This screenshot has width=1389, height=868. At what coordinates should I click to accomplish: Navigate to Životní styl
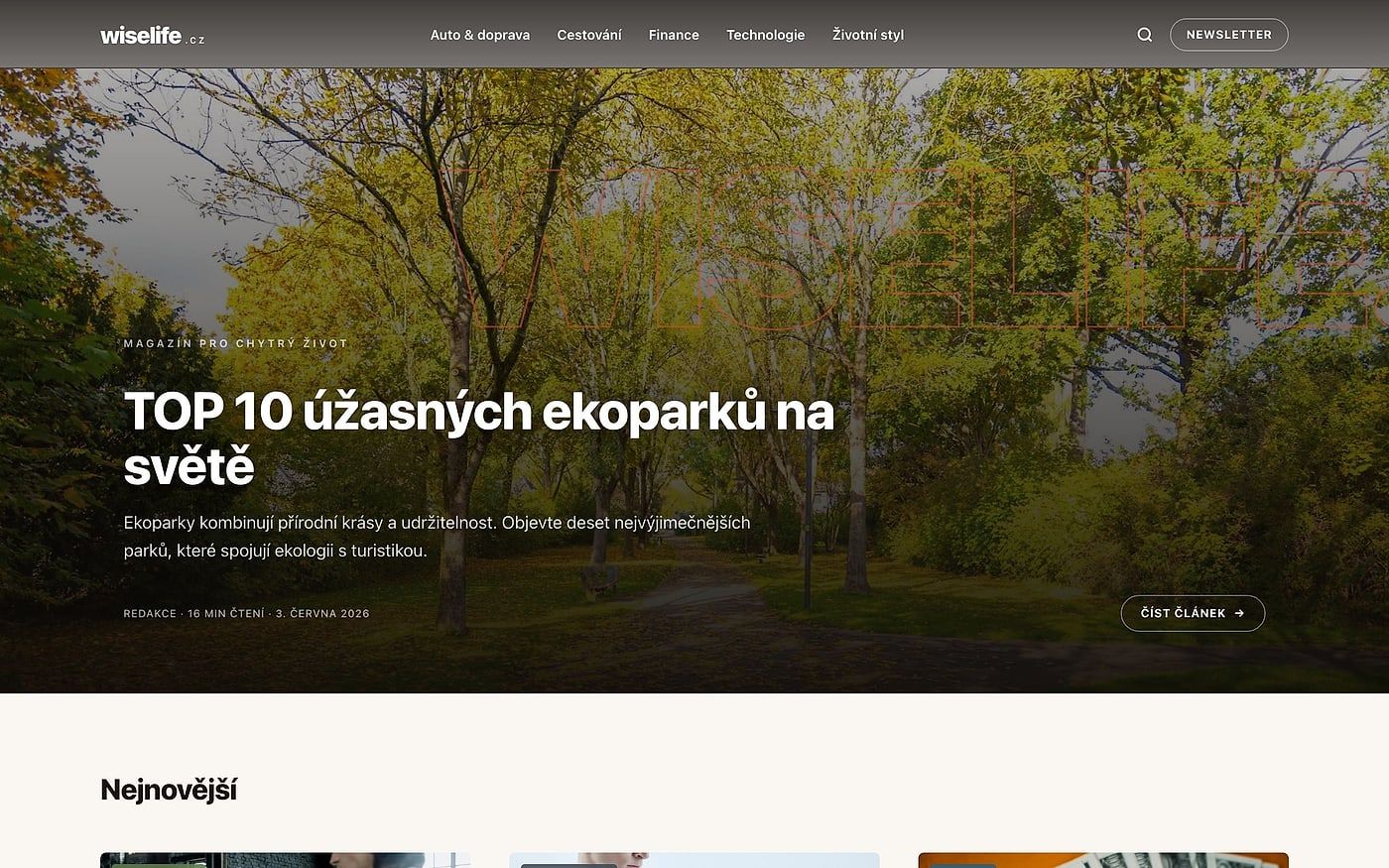tap(868, 35)
